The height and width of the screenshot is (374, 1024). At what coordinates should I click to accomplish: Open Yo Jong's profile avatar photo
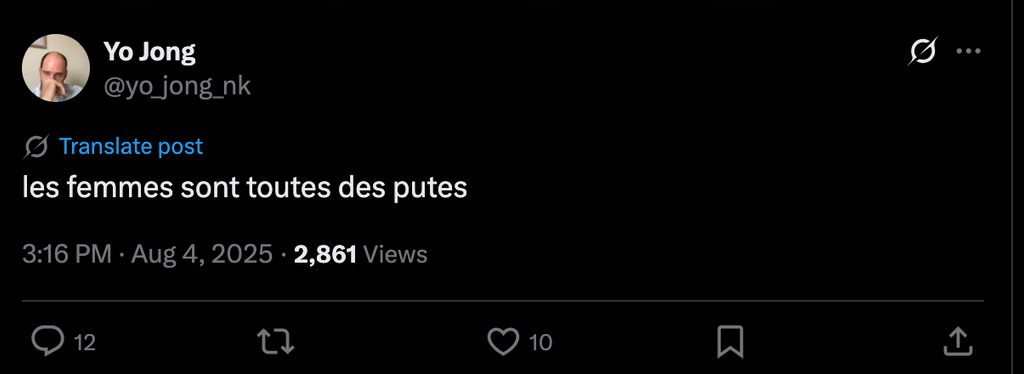(56, 68)
